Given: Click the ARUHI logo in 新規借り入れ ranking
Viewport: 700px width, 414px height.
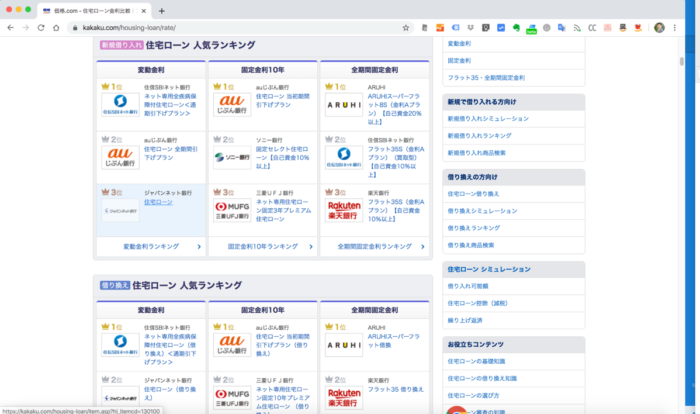Looking at the screenshot, I should 344,105.
